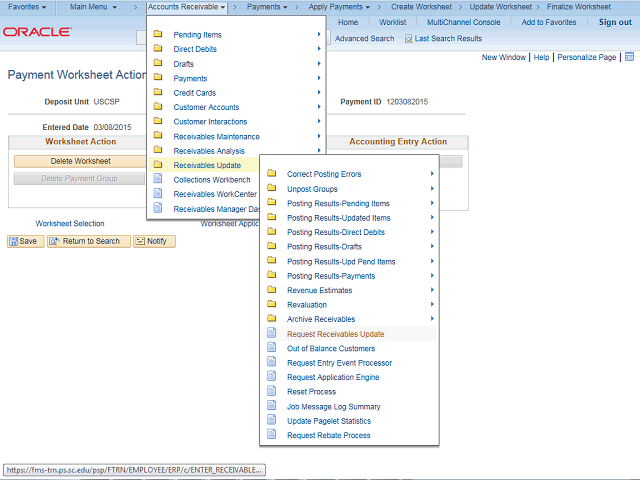The width and height of the screenshot is (640, 480).
Task: Click the Collections Workbench page icon
Action: click(x=158, y=180)
